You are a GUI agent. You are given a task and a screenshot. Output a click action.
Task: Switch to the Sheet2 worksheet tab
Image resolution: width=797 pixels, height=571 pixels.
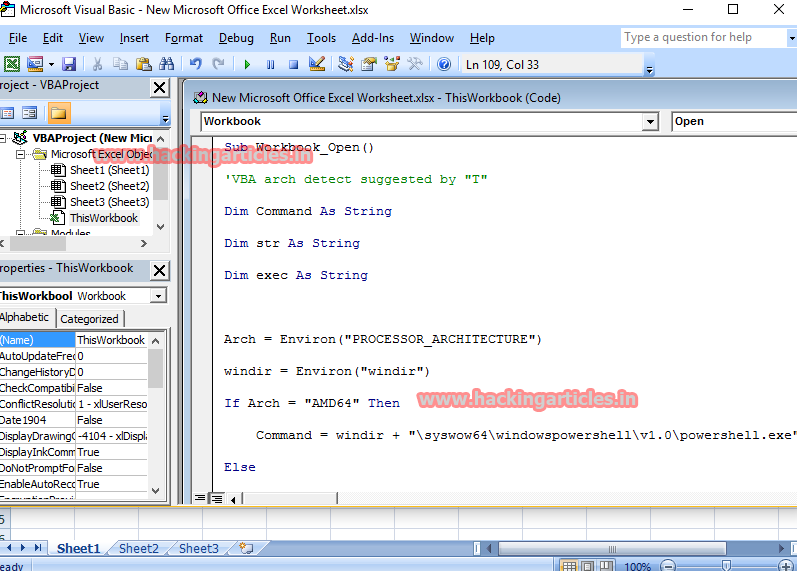click(x=138, y=549)
